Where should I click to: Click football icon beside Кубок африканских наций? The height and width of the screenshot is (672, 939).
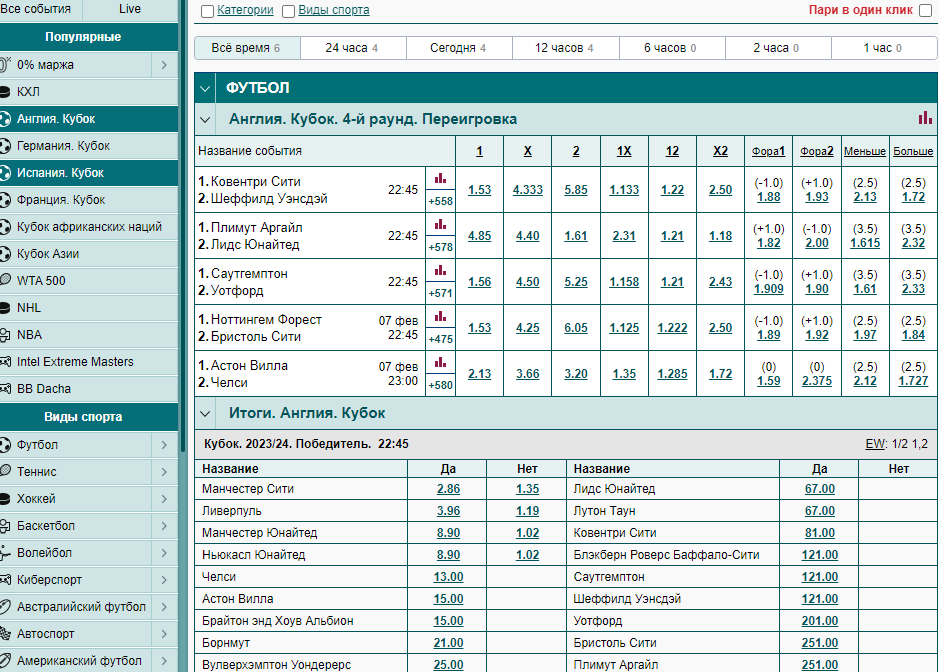[5, 226]
